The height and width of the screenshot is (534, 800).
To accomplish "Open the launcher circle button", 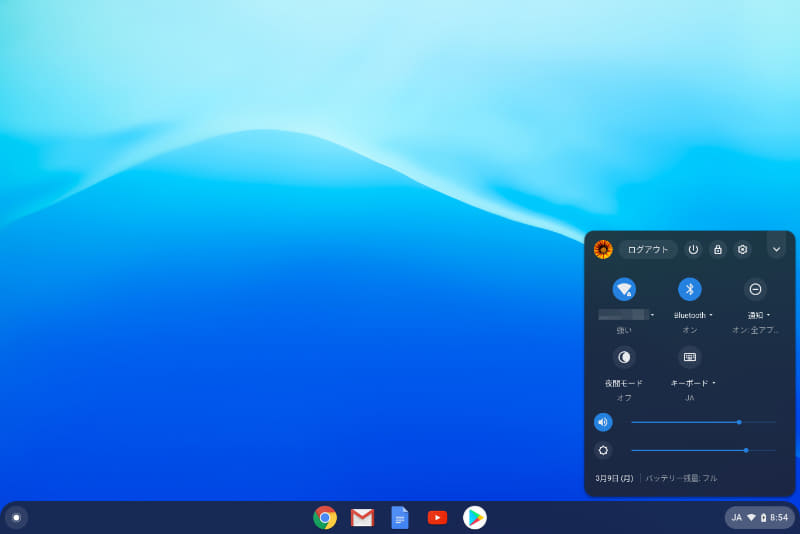I will (16, 518).
